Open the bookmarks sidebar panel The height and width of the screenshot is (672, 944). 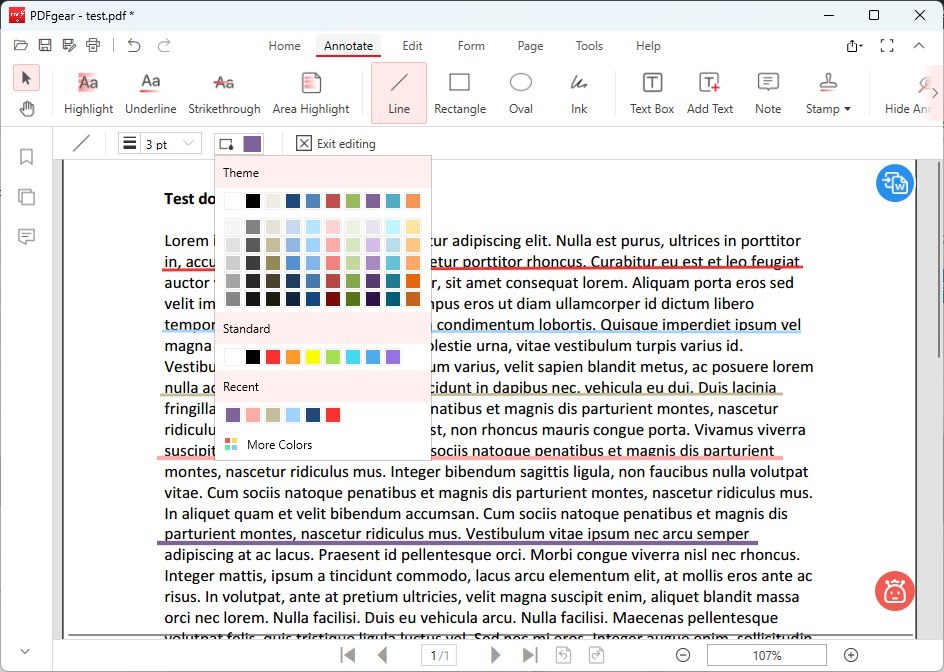click(x=27, y=157)
